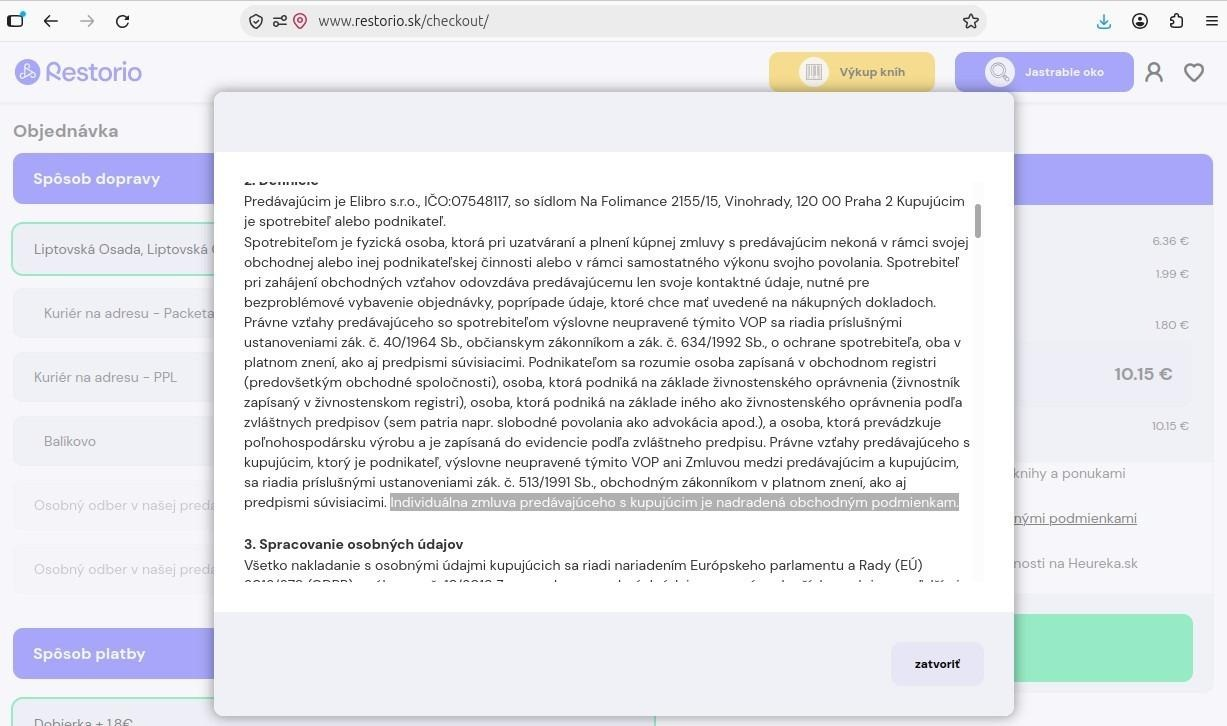Open the user account profile icon
The width and height of the screenshot is (1227, 726).
click(x=1154, y=72)
